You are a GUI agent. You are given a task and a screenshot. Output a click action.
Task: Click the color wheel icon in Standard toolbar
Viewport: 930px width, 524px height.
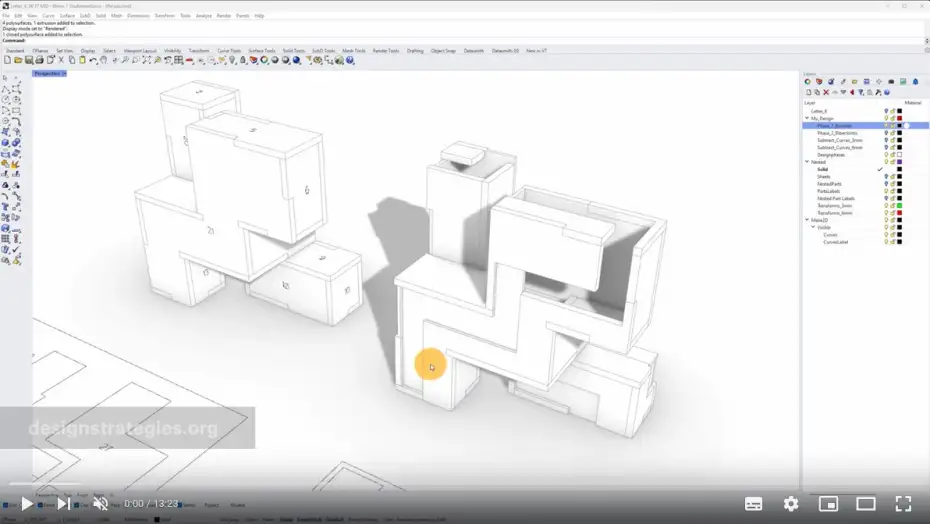pos(264,60)
